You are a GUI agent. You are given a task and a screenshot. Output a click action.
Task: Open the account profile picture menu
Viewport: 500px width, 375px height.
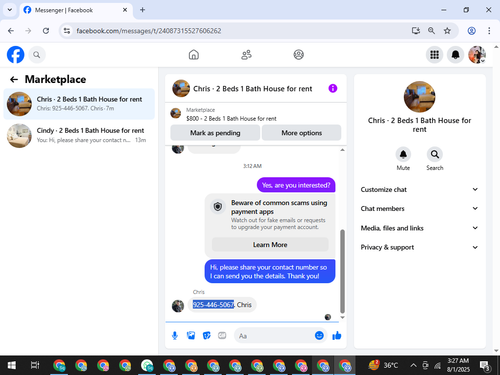tap(477, 55)
